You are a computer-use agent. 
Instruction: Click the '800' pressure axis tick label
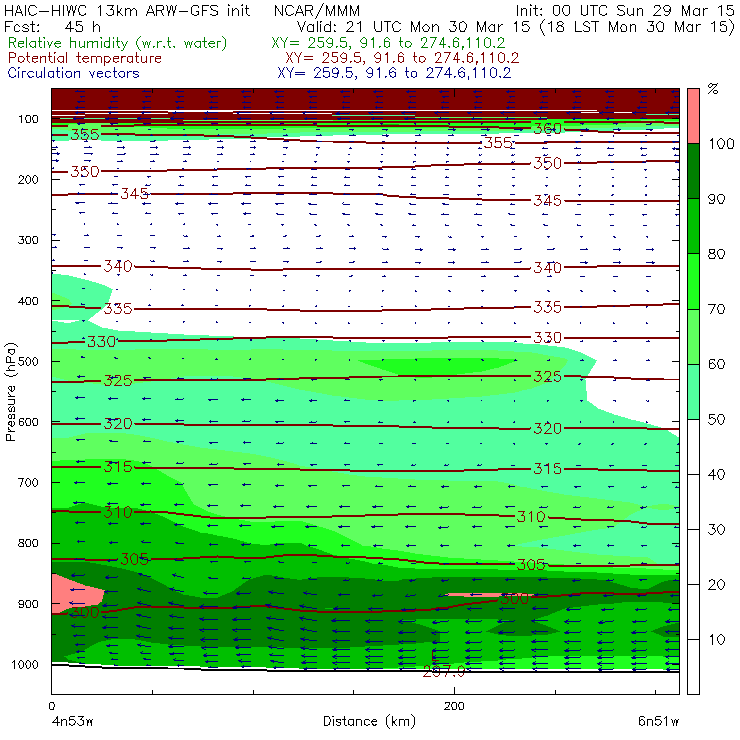tap(28, 543)
